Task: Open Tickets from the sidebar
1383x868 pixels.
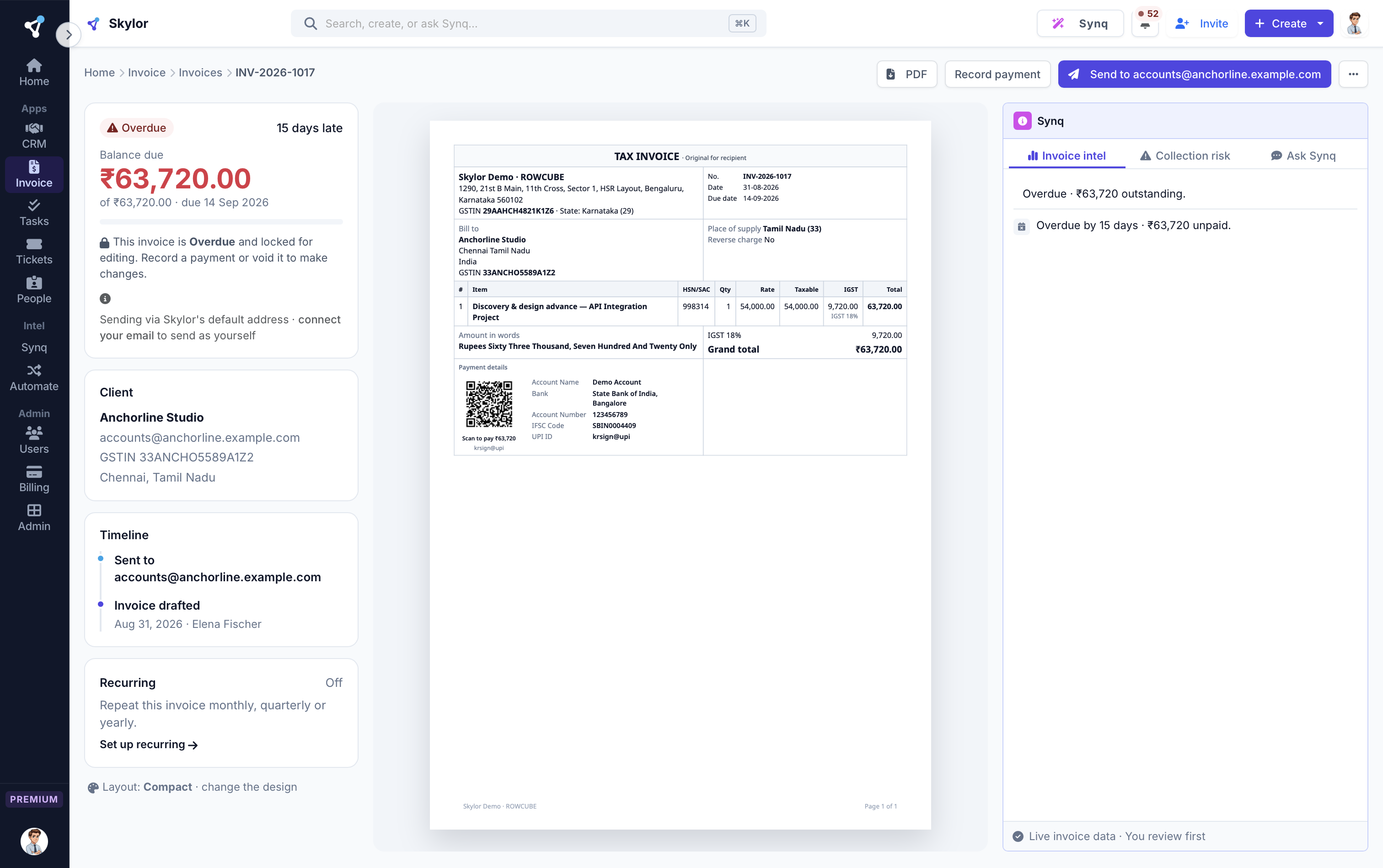Action: pyautogui.click(x=34, y=252)
